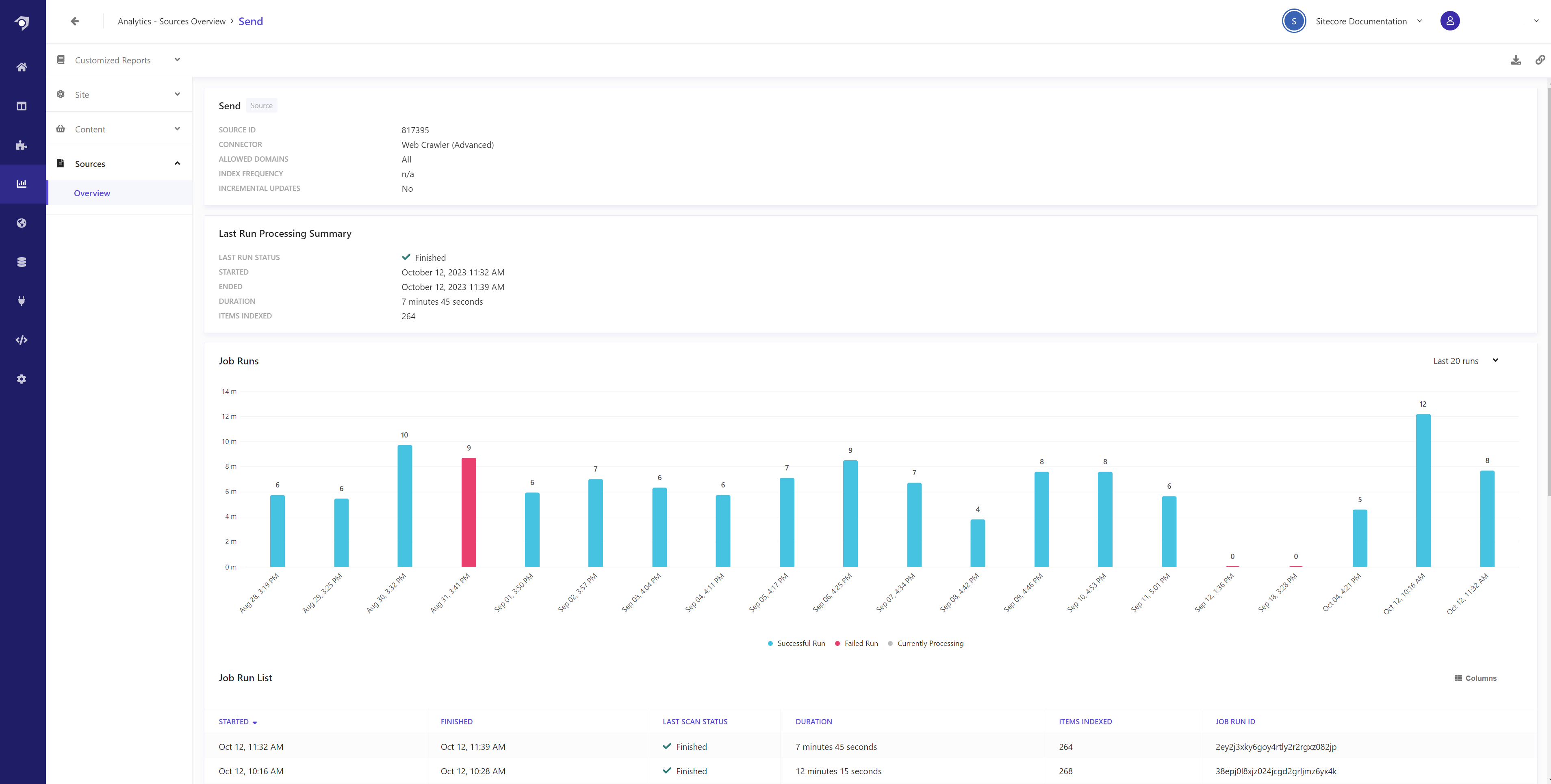This screenshot has width=1551, height=784.
Task: Expand the Site section chevron
Action: click(x=177, y=94)
